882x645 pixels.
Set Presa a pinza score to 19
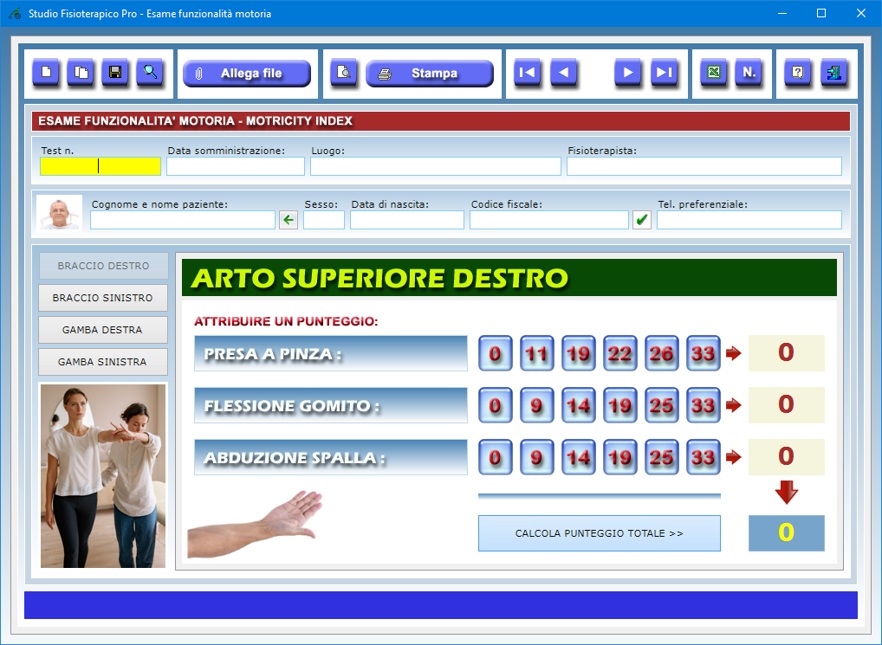(578, 353)
